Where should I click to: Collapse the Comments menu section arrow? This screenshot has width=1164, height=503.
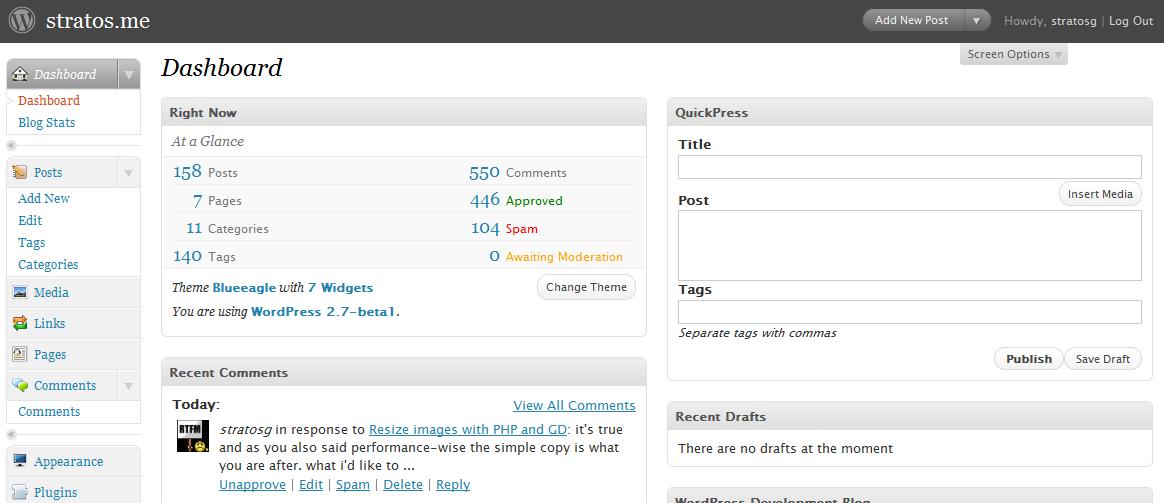[x=128, y=385]
